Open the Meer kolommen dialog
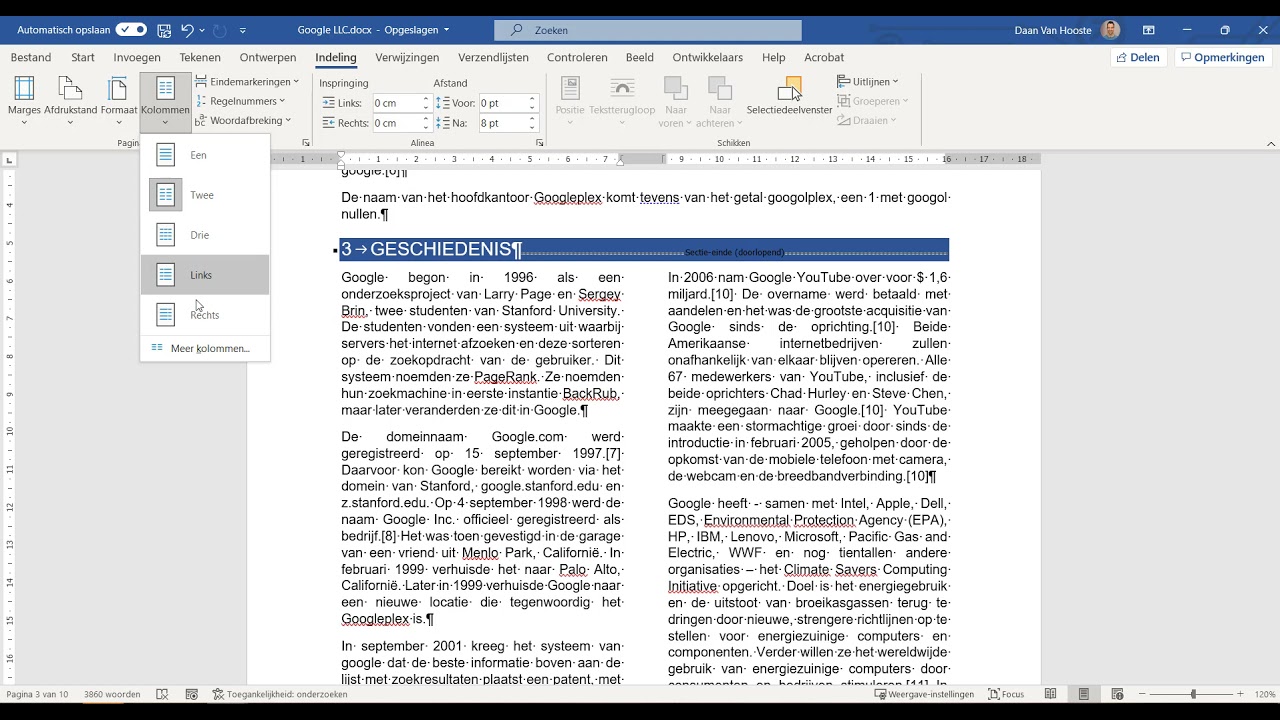The width and height of the screenshot is (1280, 720). pos(205,348)
